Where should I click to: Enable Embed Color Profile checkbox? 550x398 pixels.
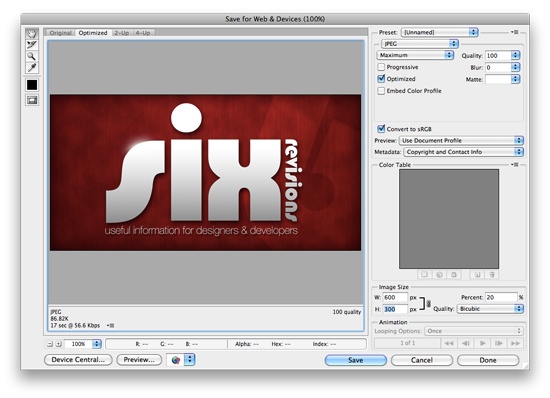click(381, 91)
